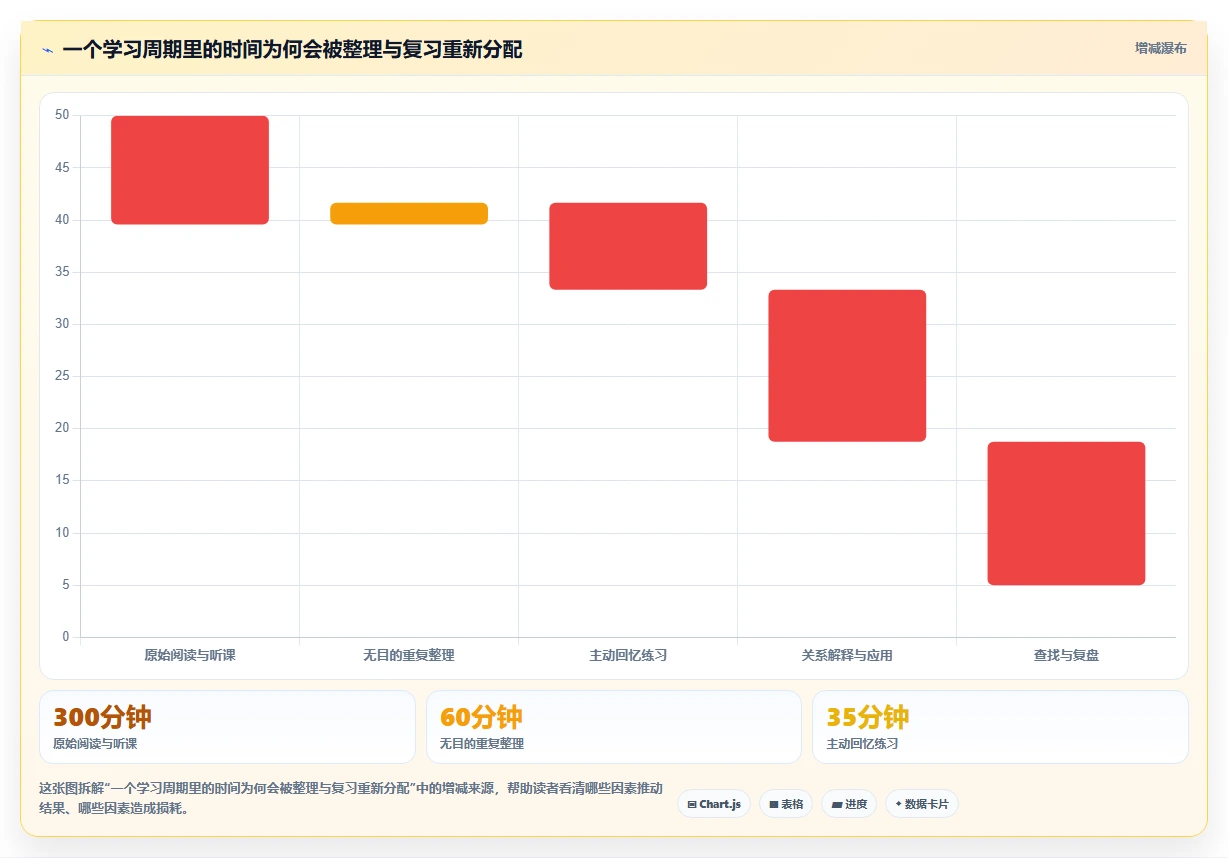
Task: Click the axis label 关系解释与应用
Action: [847, 656]
